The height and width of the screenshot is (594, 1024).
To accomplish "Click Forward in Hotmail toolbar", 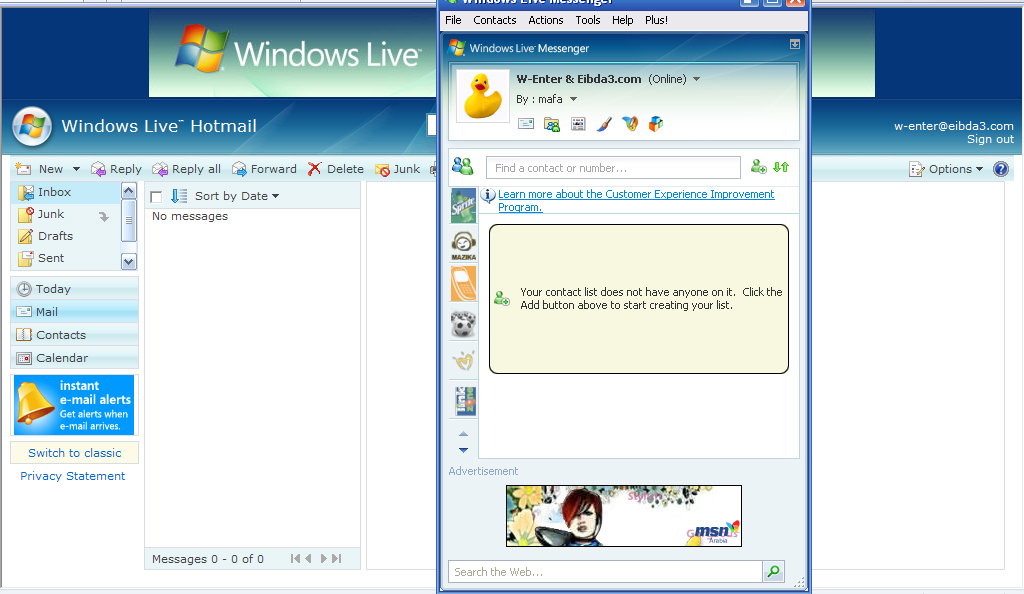I will click(x=264, y=169).
